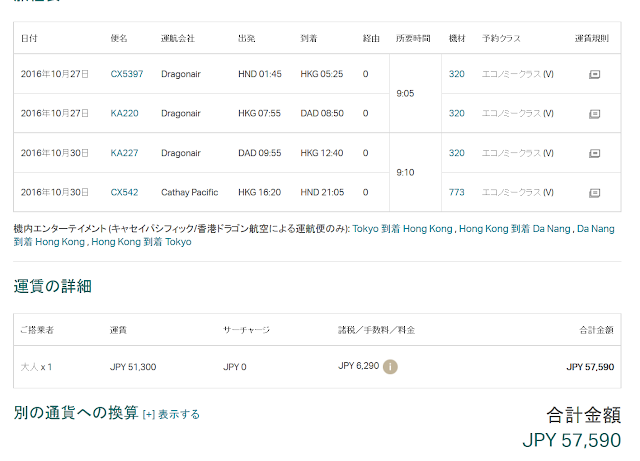
Task: Select DAD 09:55 departure cell
Action: point(260,153)
